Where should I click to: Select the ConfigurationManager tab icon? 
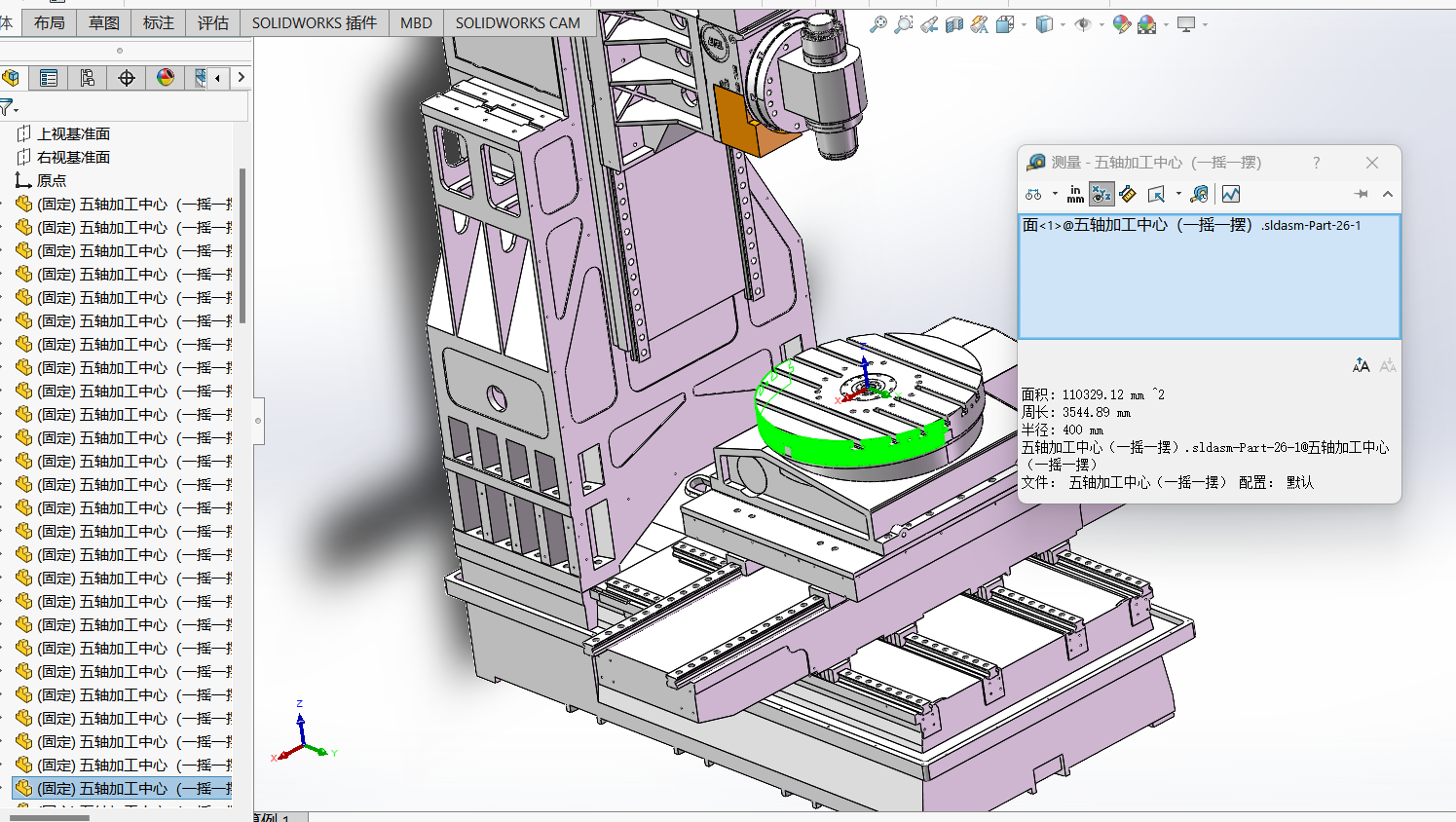[x=88, y=78]
